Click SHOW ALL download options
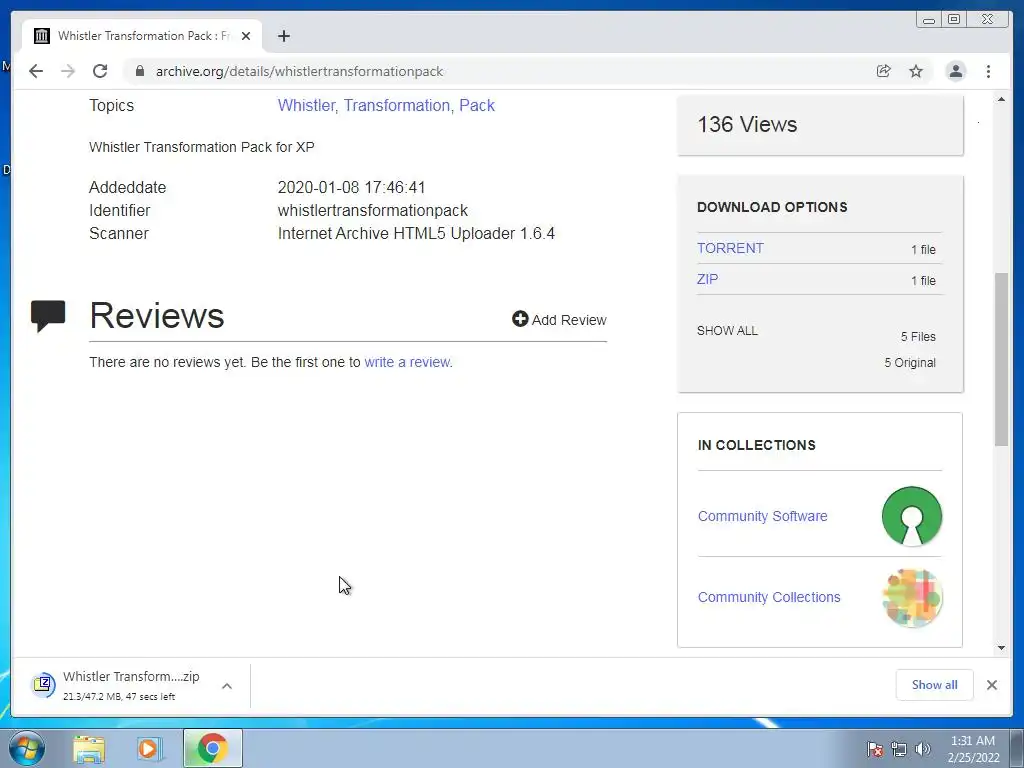 (x=727, y=330)
